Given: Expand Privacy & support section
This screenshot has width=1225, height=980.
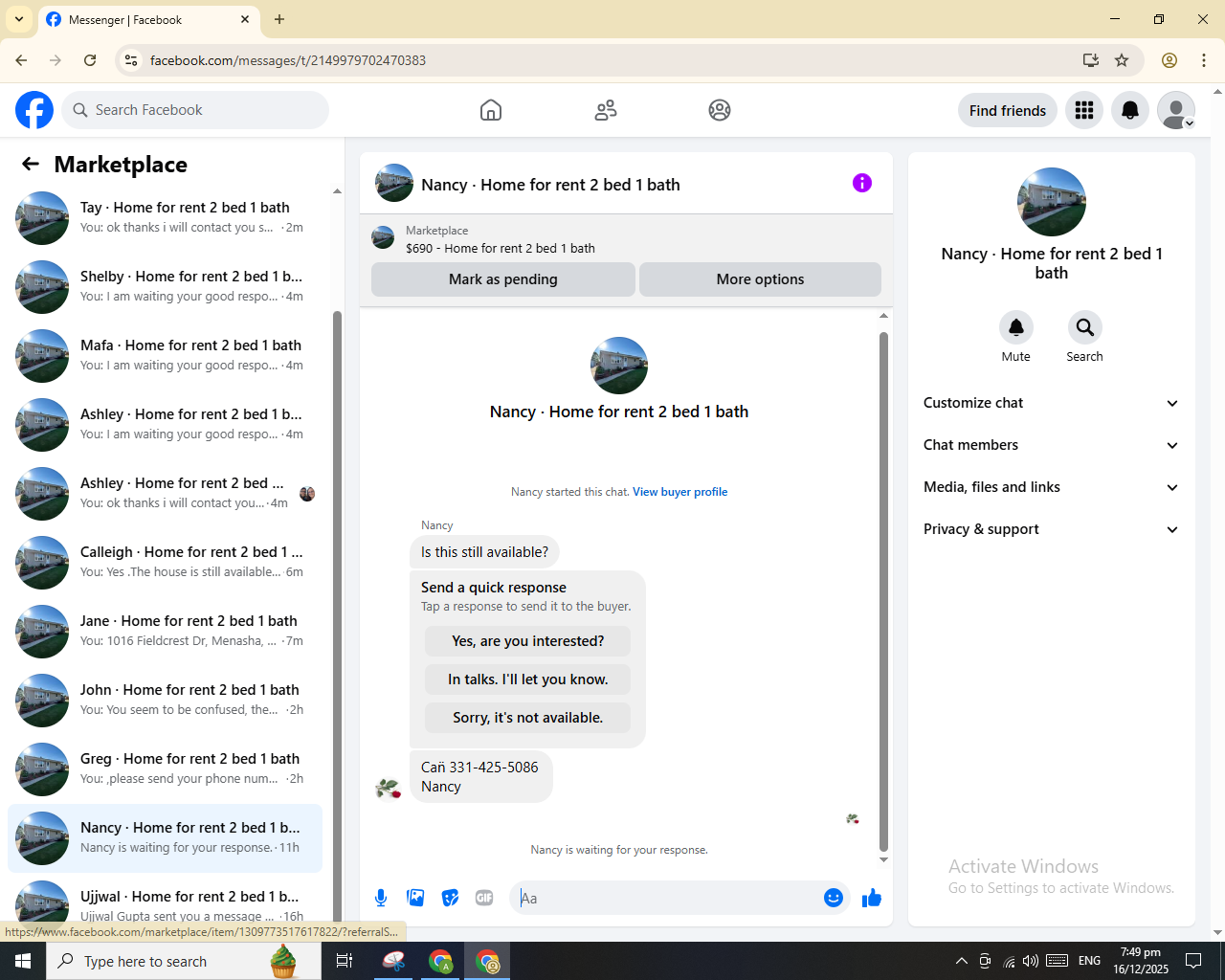Looking at the screenshot, I should (x=1051, y=529).
